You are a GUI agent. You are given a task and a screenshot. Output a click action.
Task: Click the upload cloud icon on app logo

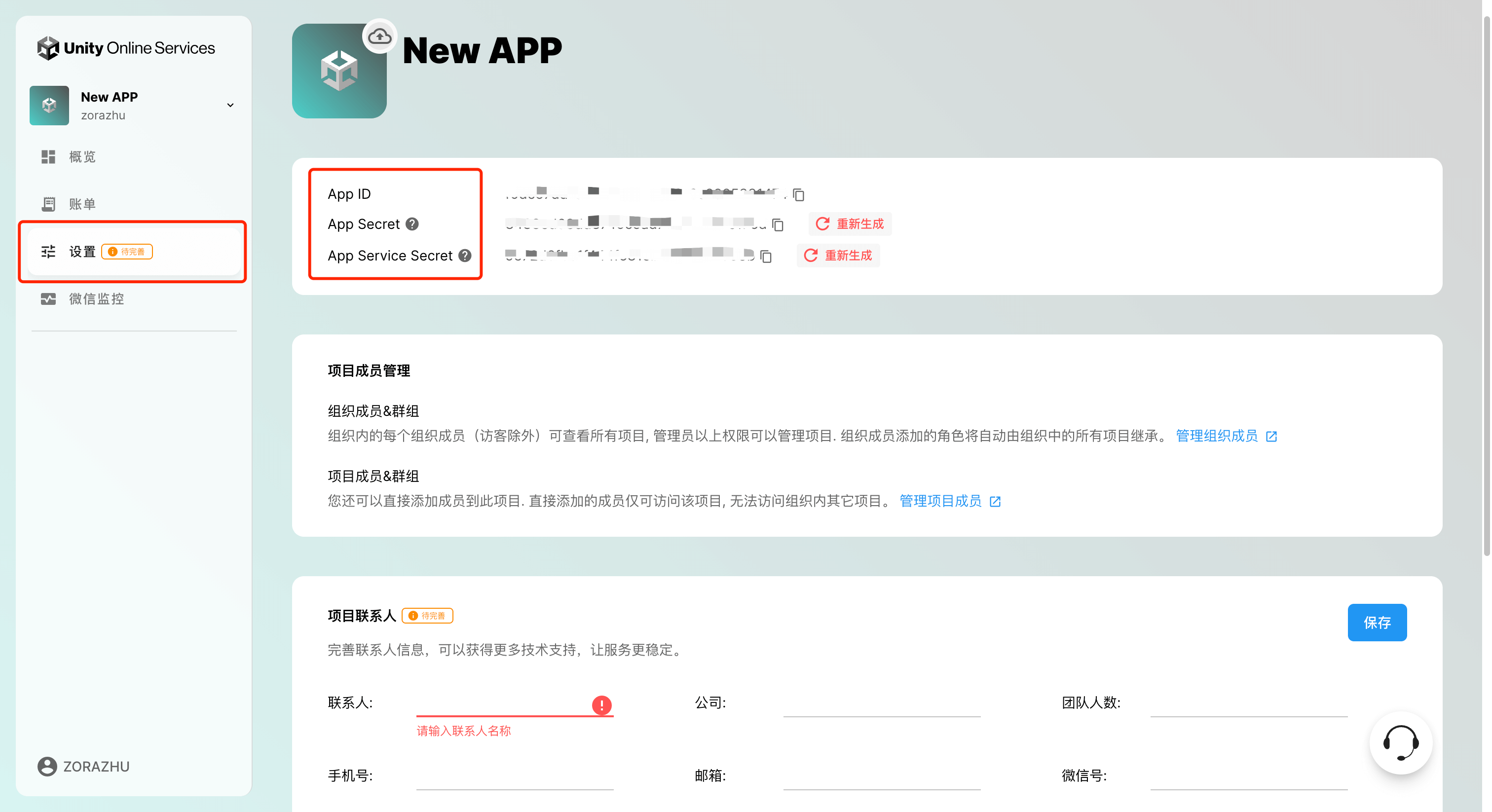click(x=379, y=37)
